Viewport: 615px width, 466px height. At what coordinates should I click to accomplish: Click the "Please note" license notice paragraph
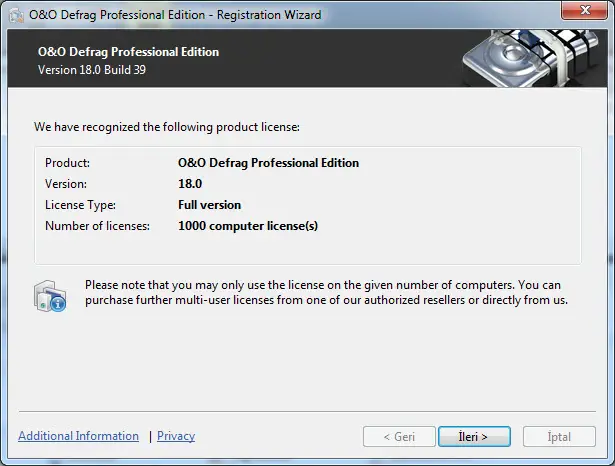[326, 292]
